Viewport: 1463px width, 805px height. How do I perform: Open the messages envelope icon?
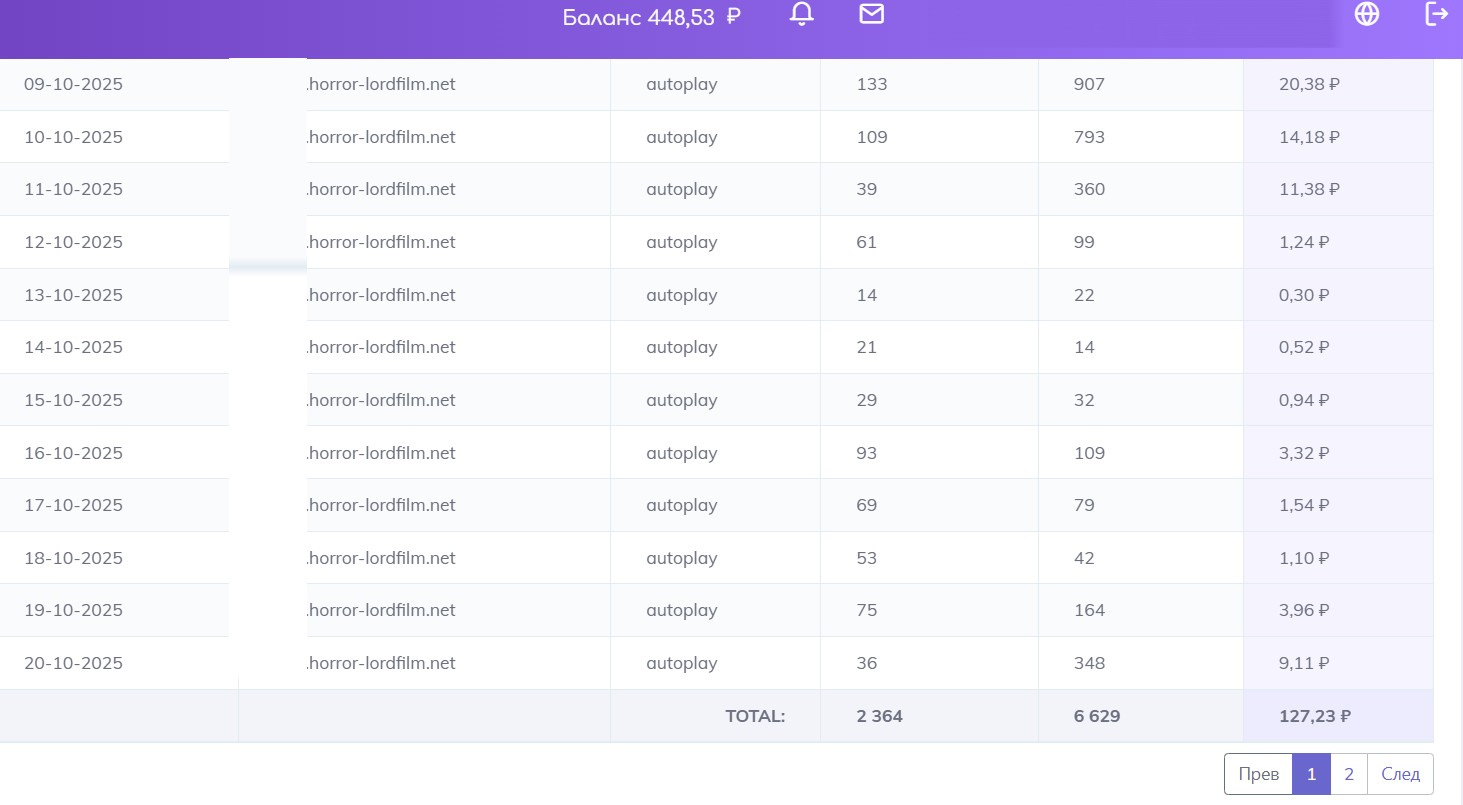click(872, 14)
